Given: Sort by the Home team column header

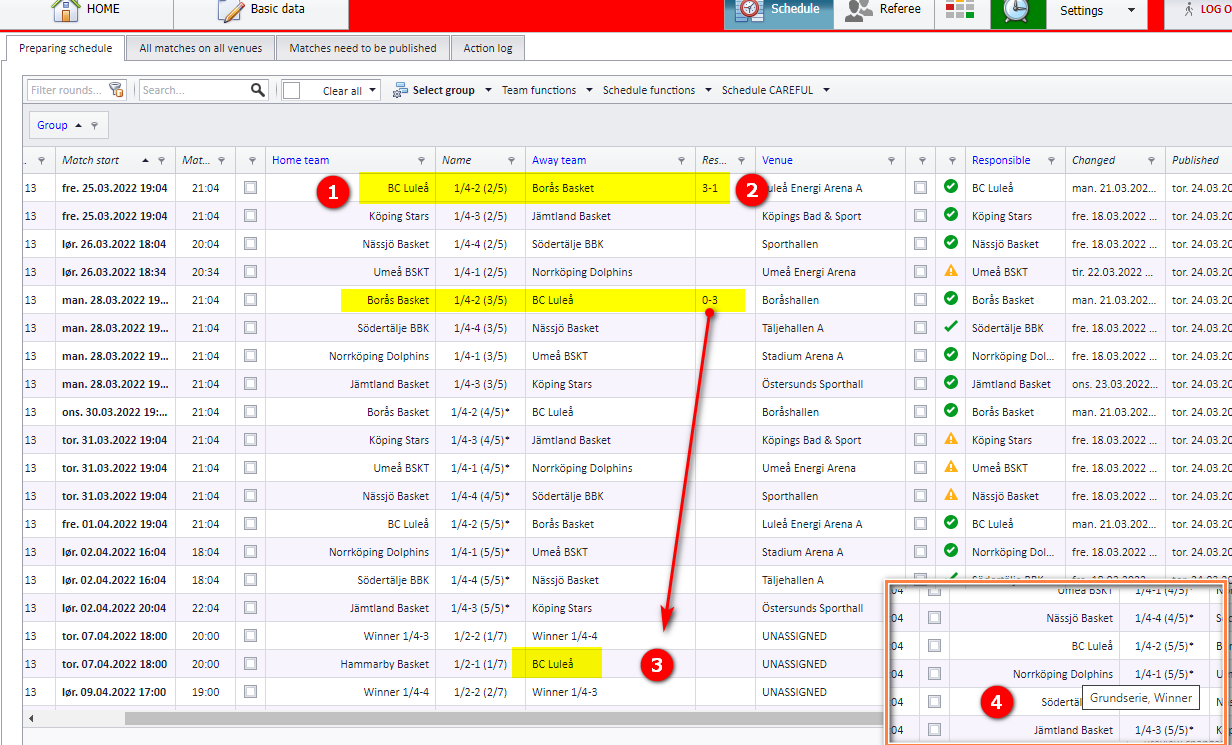Looking at the screenshot, I should tap(300, 160).
